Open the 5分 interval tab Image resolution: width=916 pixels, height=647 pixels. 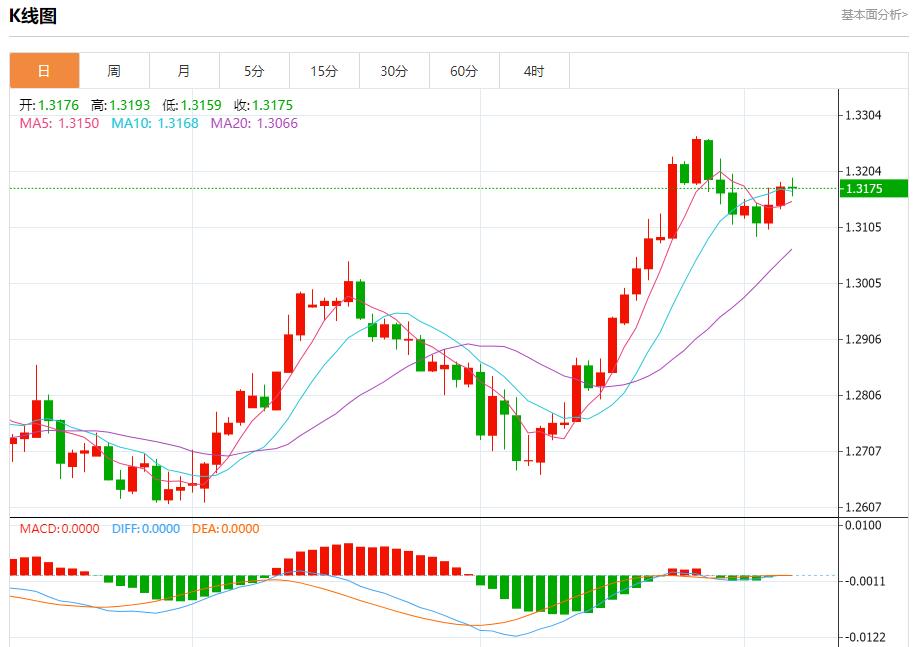click(254, 71)
